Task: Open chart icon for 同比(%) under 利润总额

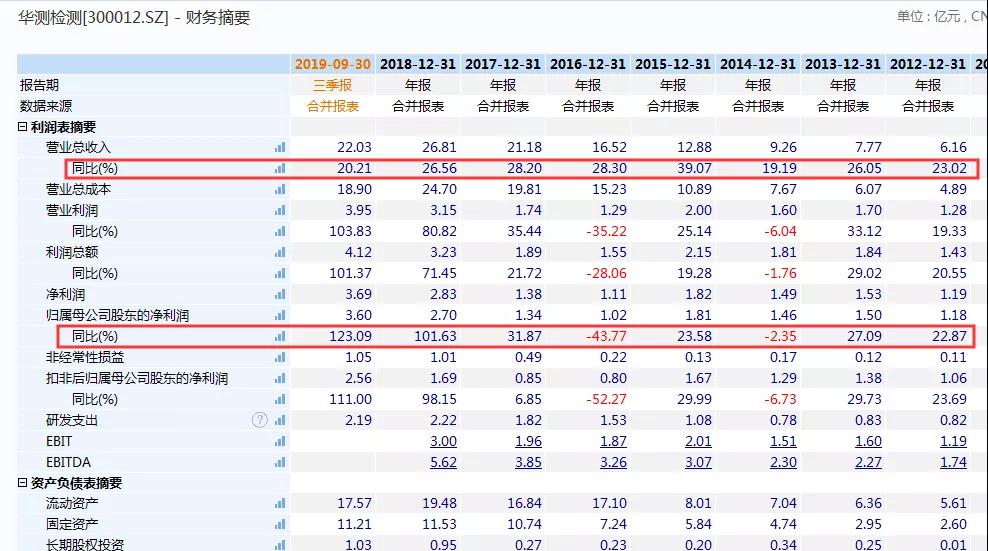Action: pyautogui.click(x=280, y=274)
